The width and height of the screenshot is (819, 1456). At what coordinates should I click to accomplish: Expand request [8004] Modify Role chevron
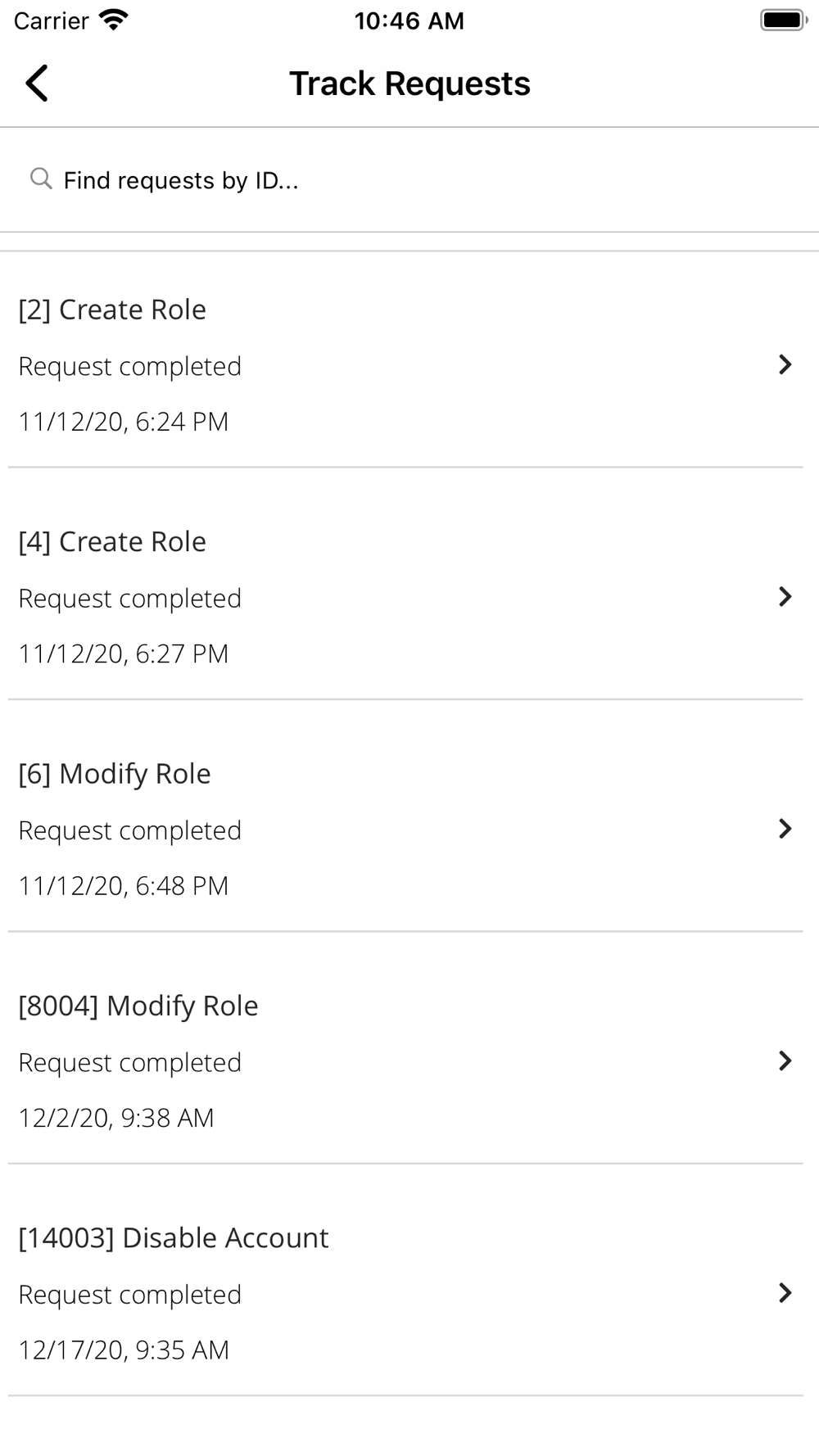[x=785, y=1060]
